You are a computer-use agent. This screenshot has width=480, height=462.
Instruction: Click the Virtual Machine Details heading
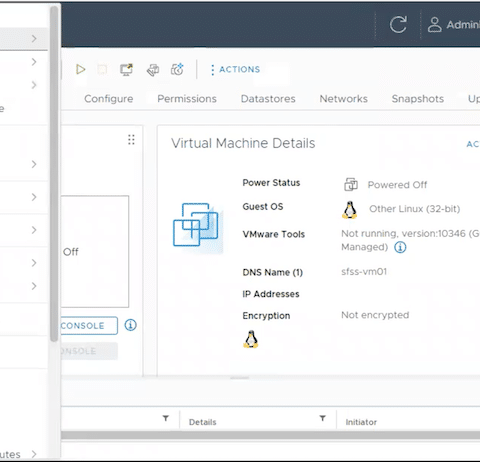point(243,143)
